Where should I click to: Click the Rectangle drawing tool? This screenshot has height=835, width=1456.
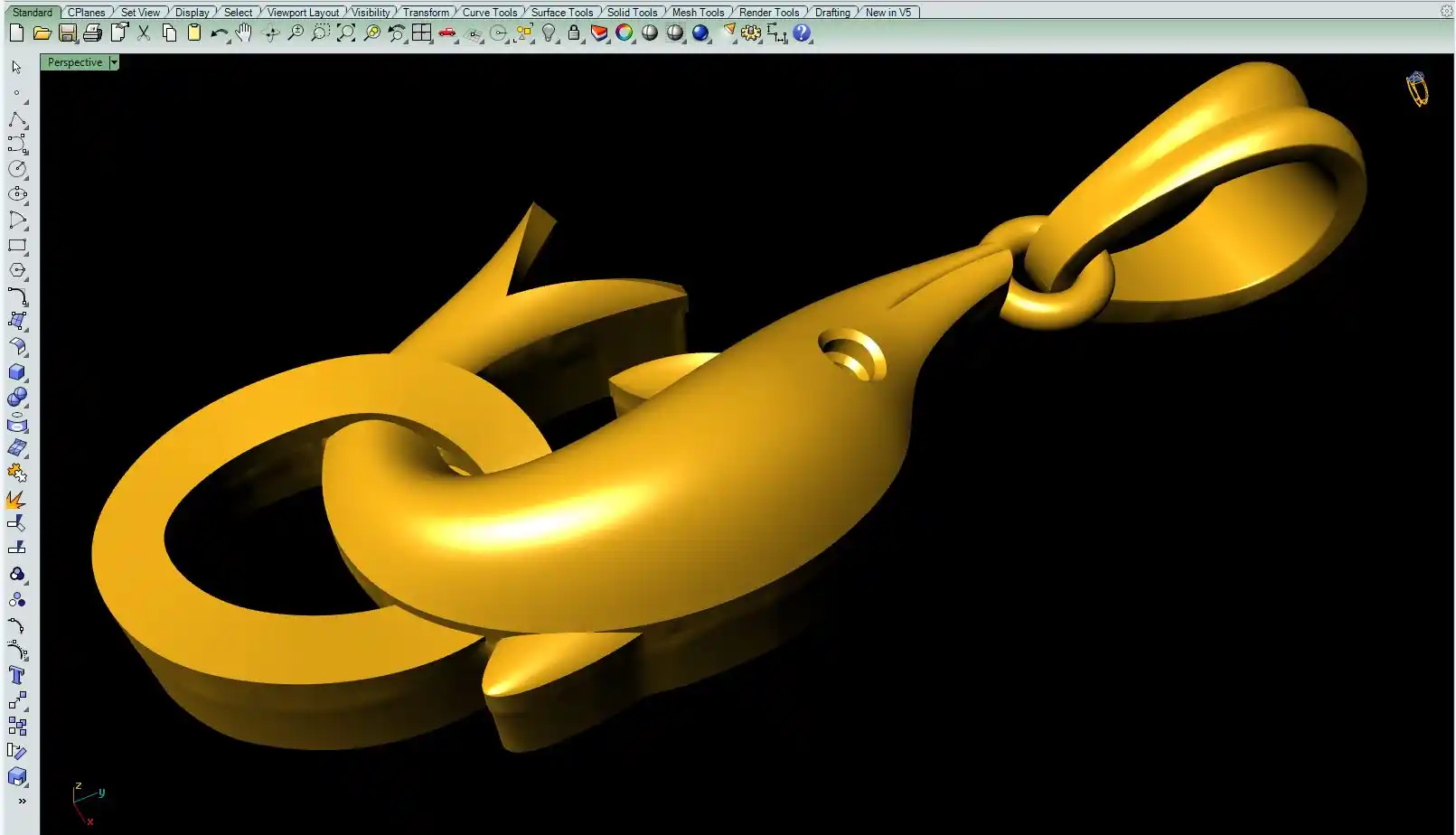coord(17,245)
